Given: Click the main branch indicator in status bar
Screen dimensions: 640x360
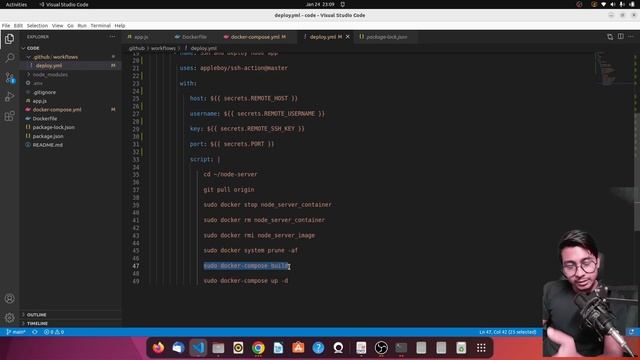Looking at the screenshot, I should coord(16,332).
